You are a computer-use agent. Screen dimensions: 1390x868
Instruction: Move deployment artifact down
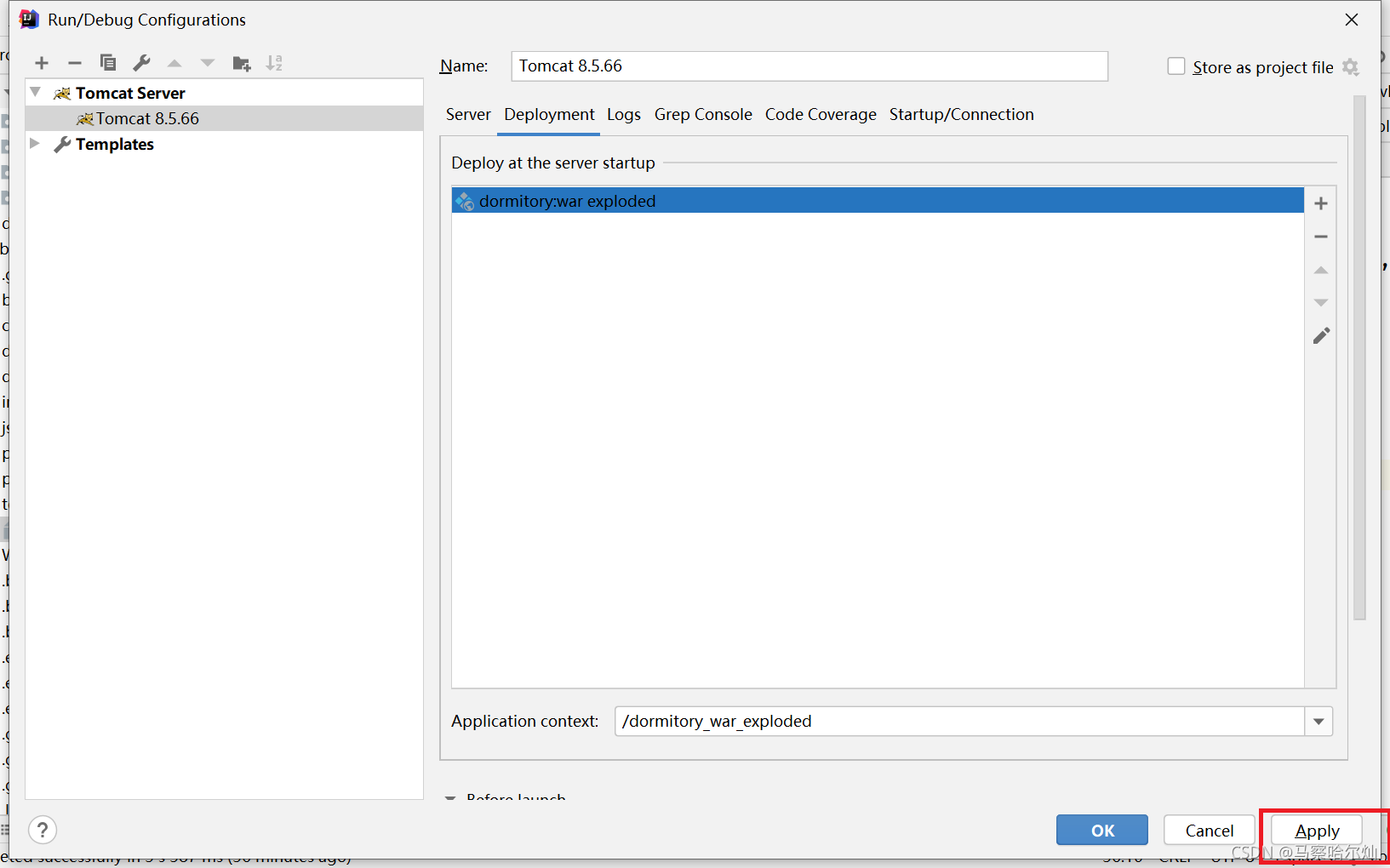point(1321,303)
